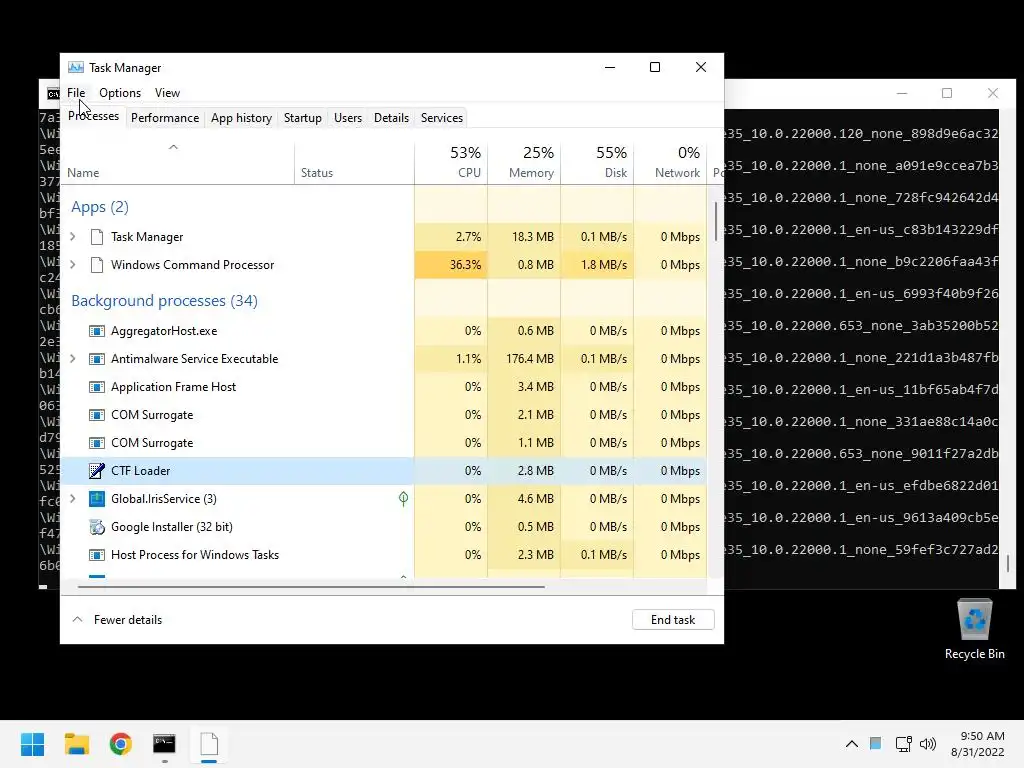Open the Recycle Bin on the desktop
The height and width of the screenshot is (768, 1024).
[974, 630]
